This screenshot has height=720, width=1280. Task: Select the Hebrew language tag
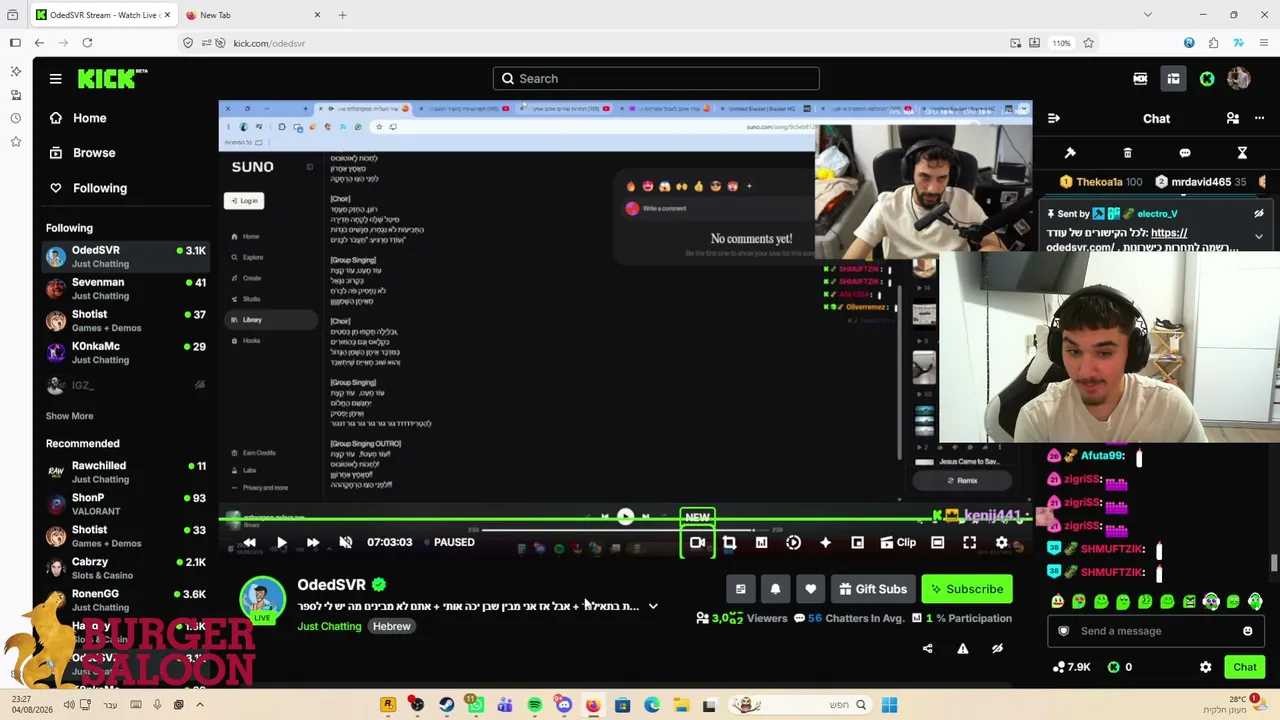[392, 626]
